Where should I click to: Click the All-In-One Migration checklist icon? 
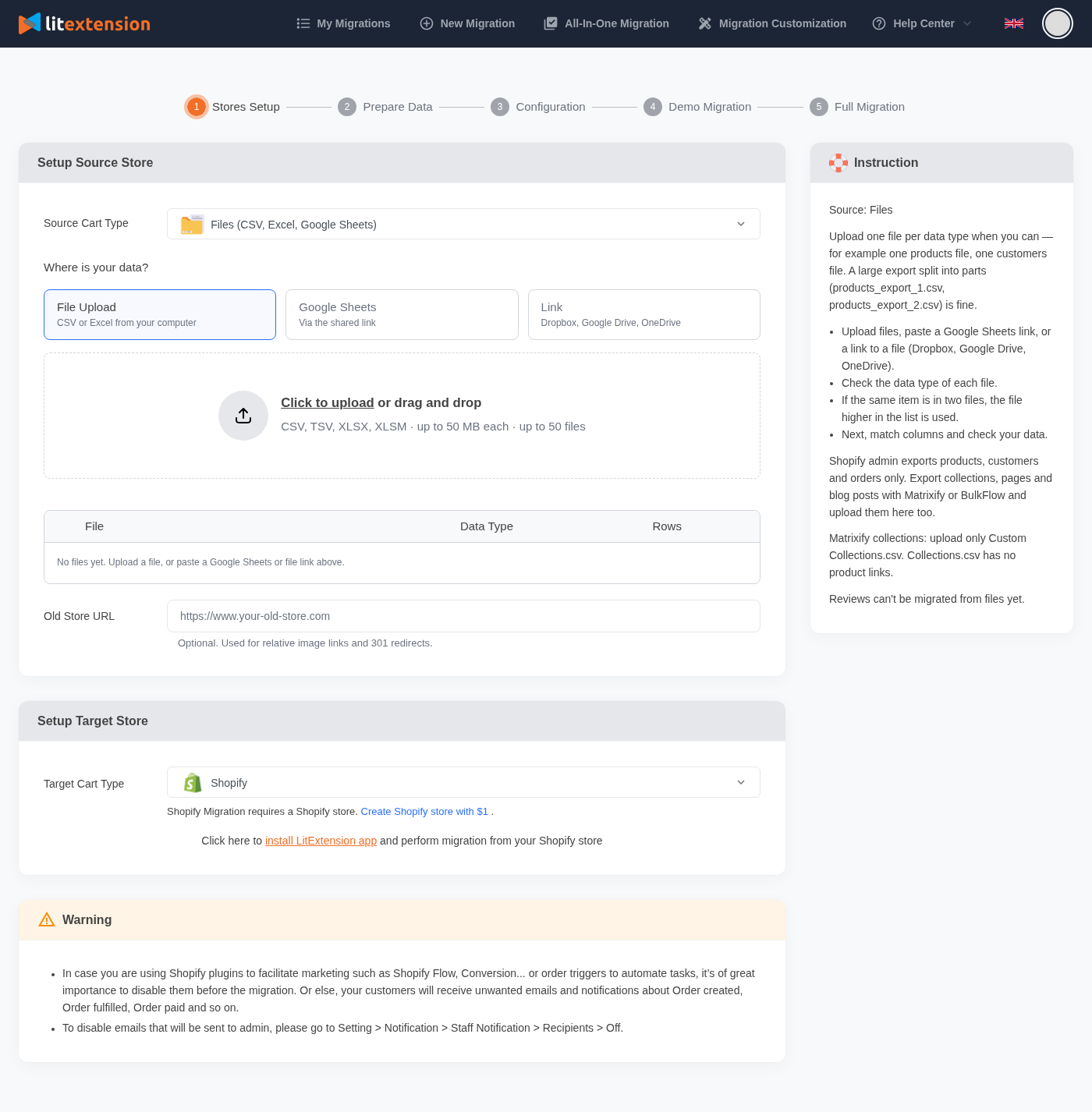551,23
